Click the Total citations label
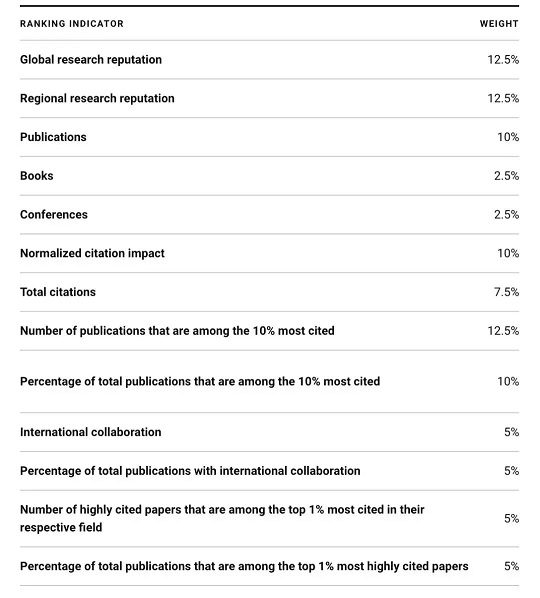Screen dimensions: 540x598 [x=58, y=292]
